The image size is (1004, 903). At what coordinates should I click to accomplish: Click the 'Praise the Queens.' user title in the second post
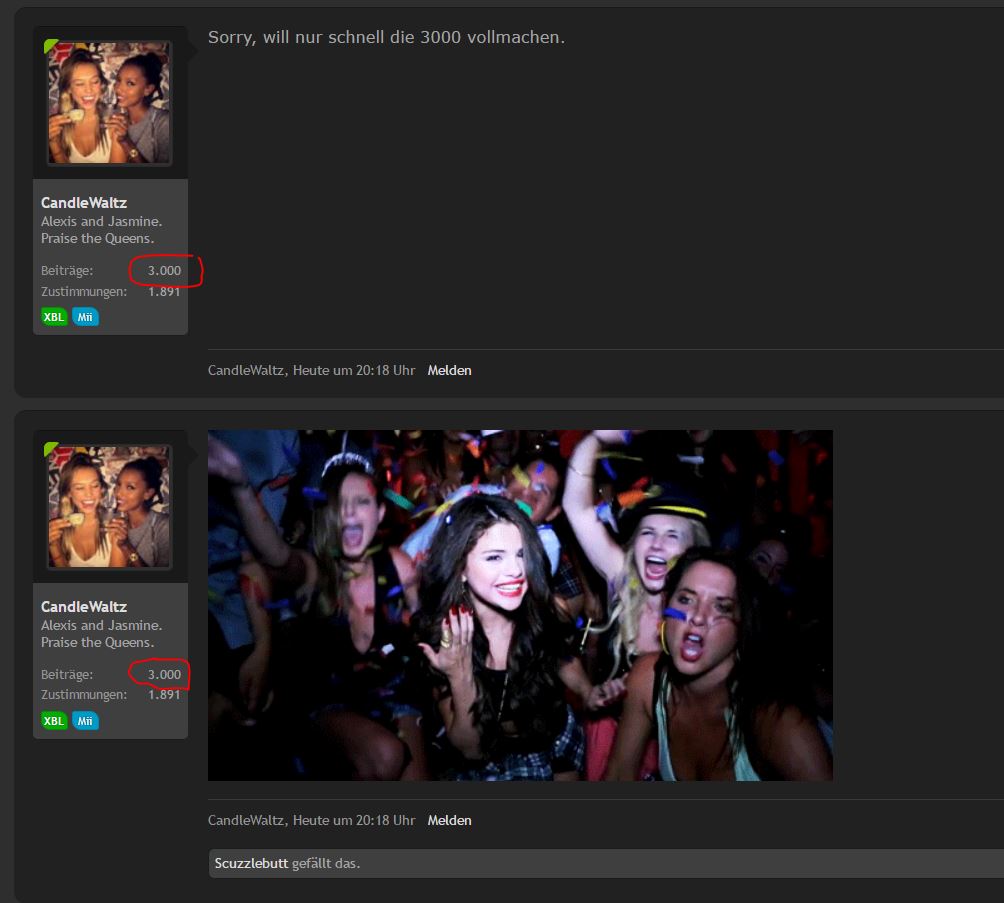(98, 642)
